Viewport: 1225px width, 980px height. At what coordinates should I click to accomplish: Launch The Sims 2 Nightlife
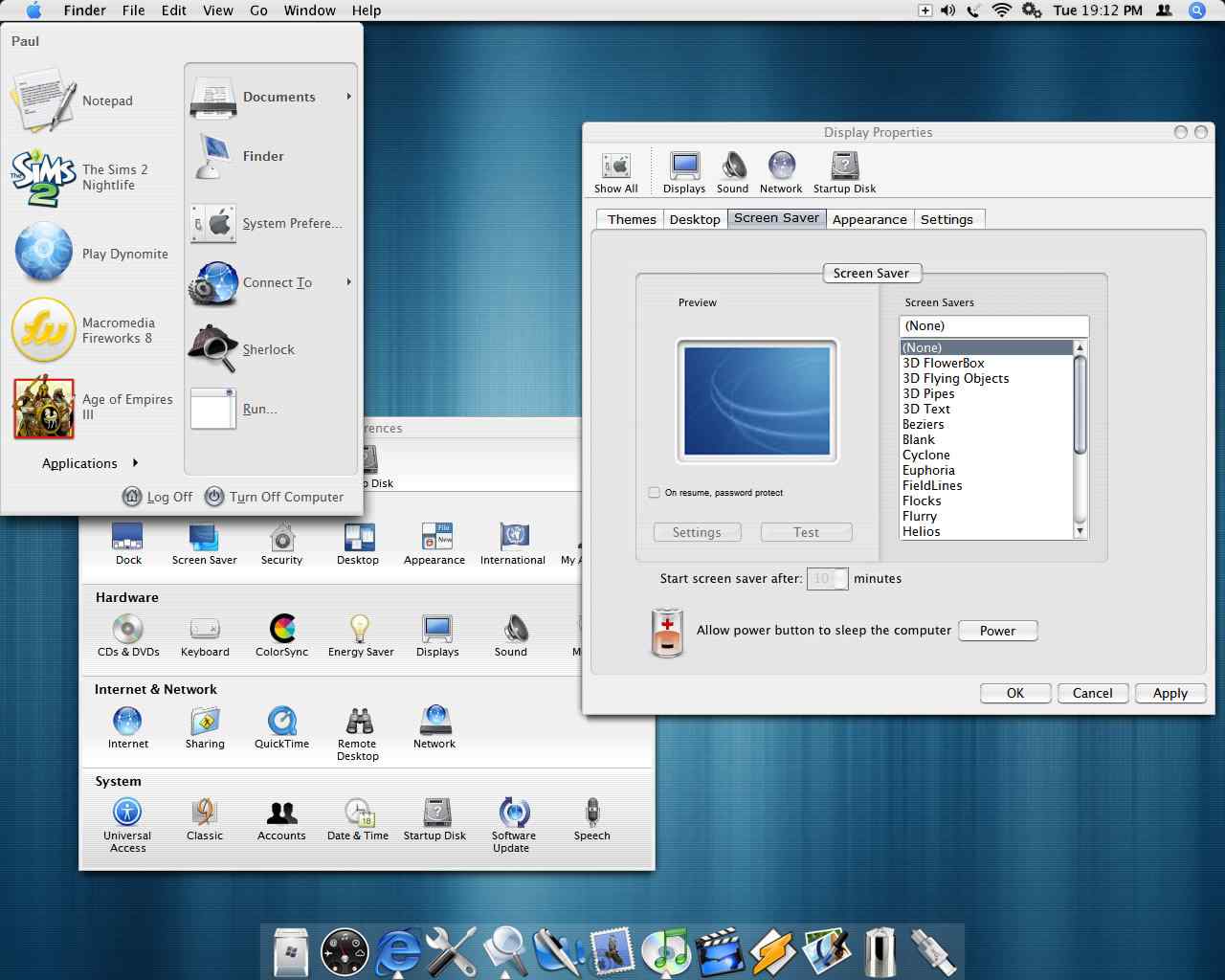click(80, 177)
